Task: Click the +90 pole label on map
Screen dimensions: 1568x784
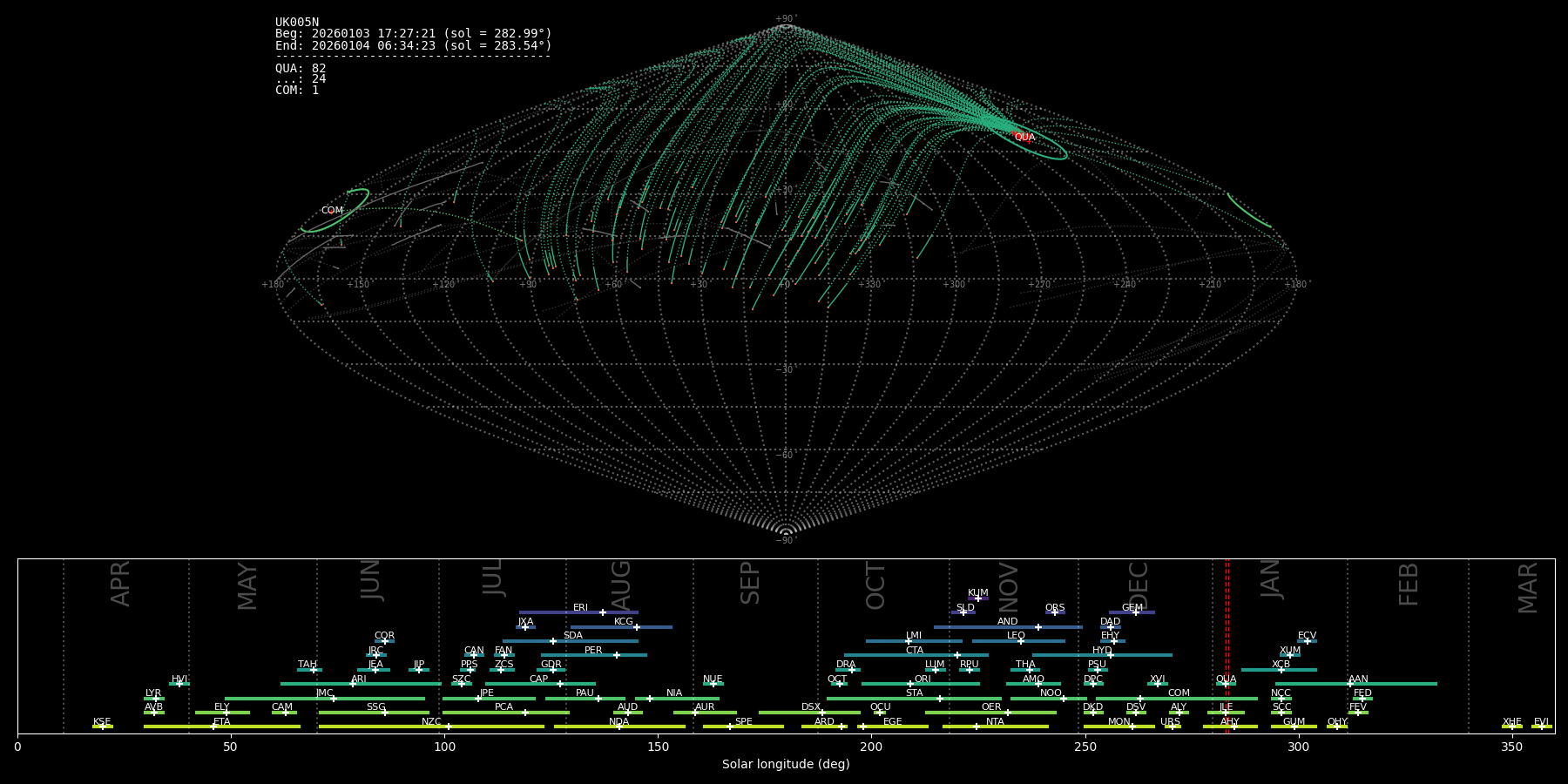Action: (x=785, y=19)
